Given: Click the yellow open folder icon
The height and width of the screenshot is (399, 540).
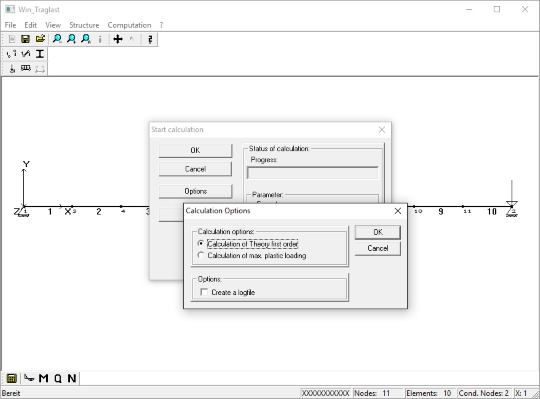Looking at the screenshot, I should 40,39.
